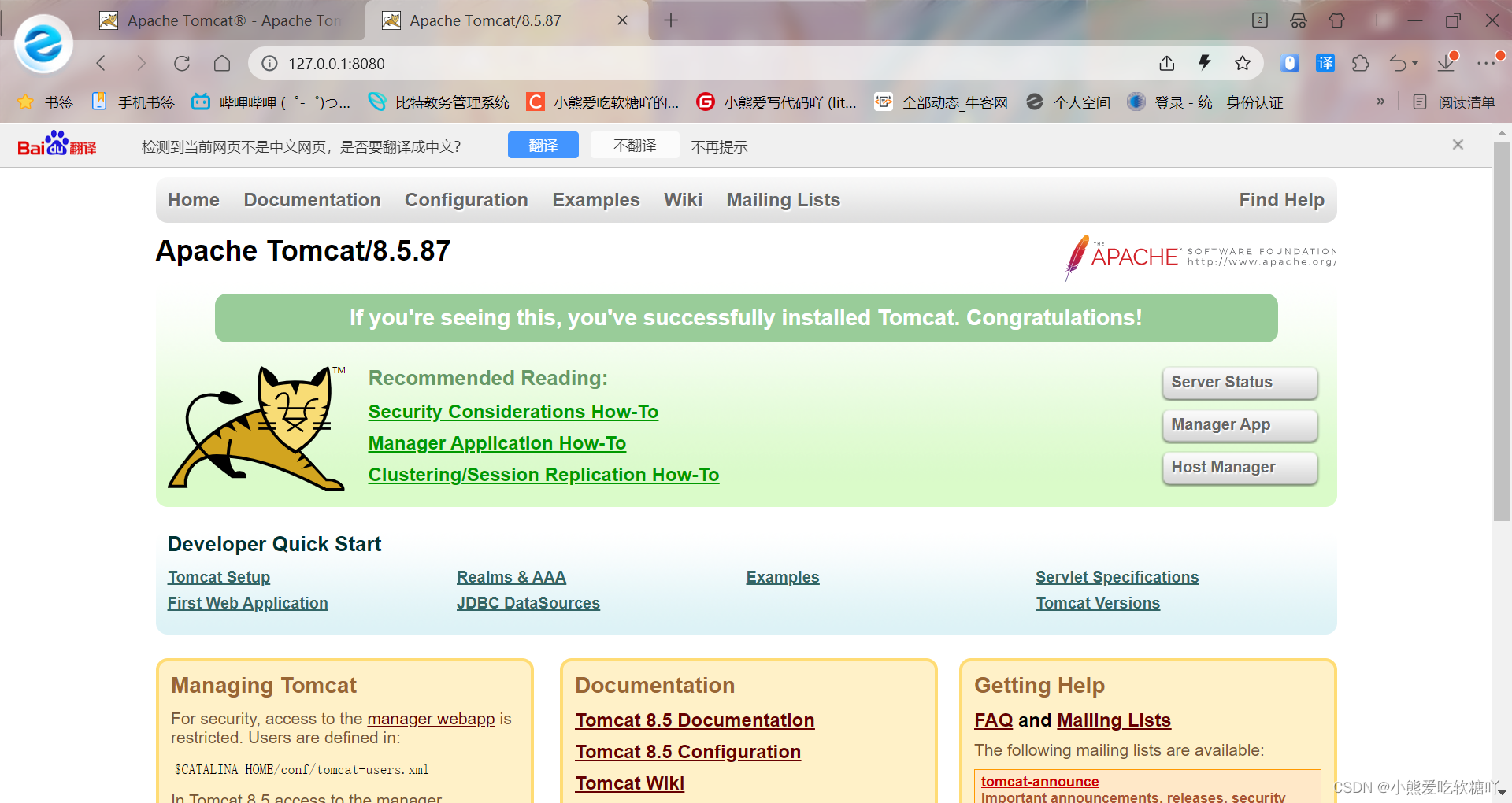Open the incognito mode icon in title bar
The image size is (1512, 803).
pyautogui.click(x=1299, y=20)
